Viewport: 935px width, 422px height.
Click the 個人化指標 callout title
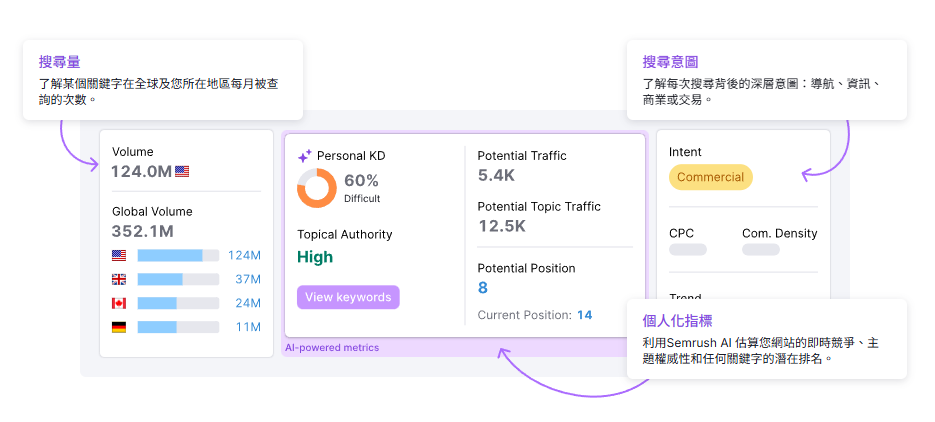tap(677, 321)
